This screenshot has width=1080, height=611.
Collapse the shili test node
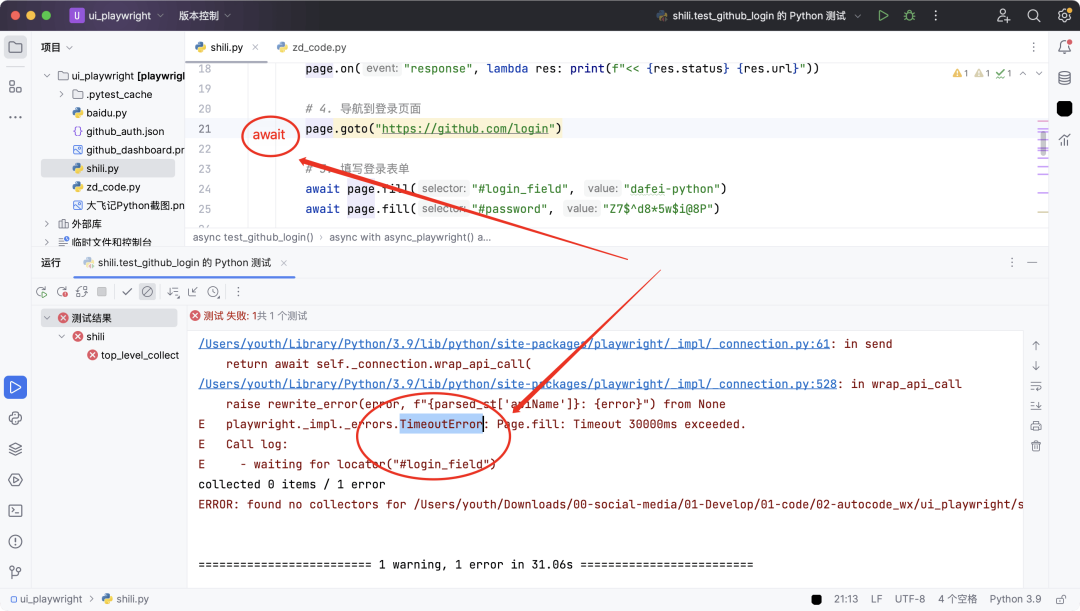click(62, 336)
